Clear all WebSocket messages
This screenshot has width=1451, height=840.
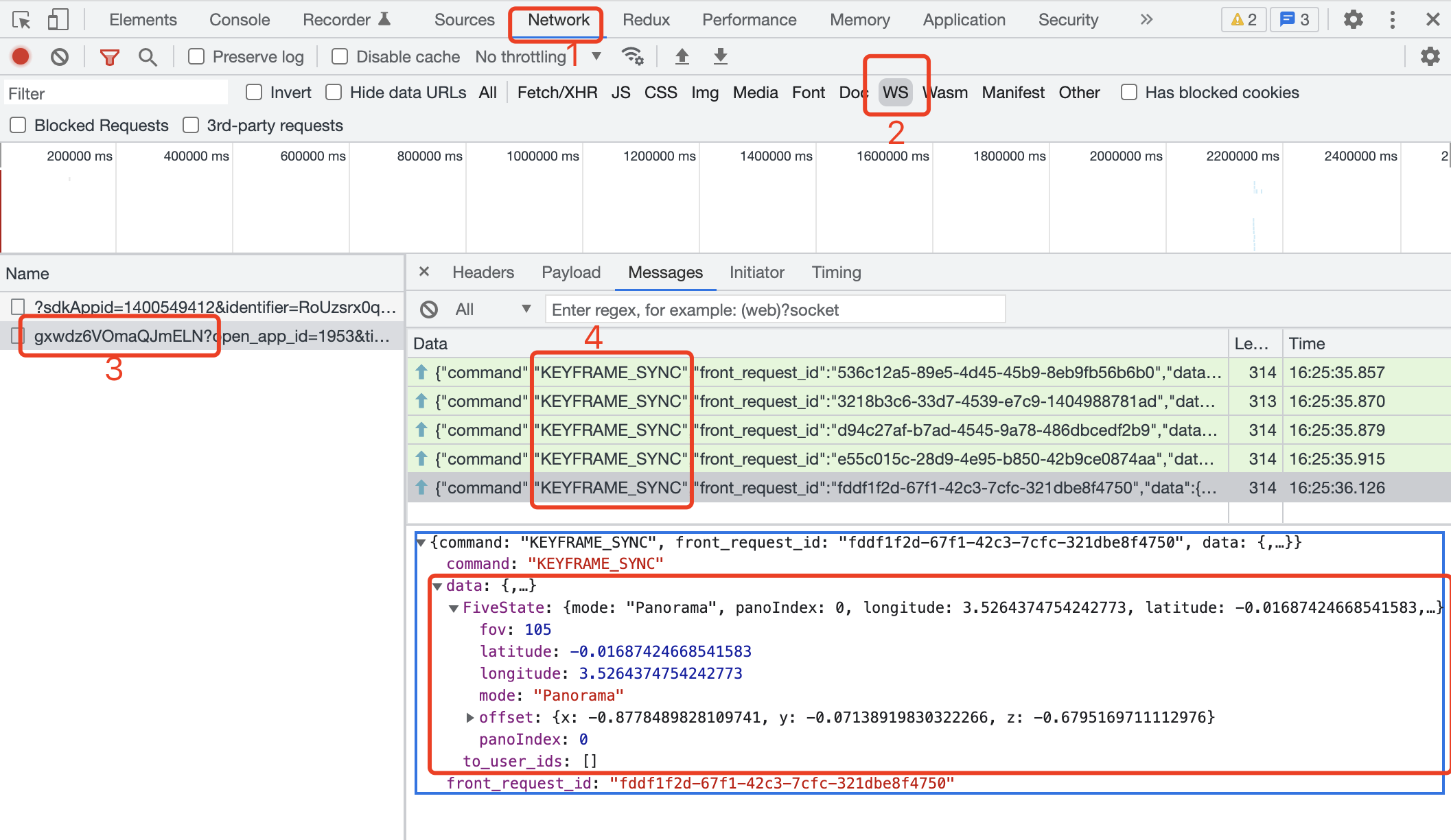pos(429,310)
